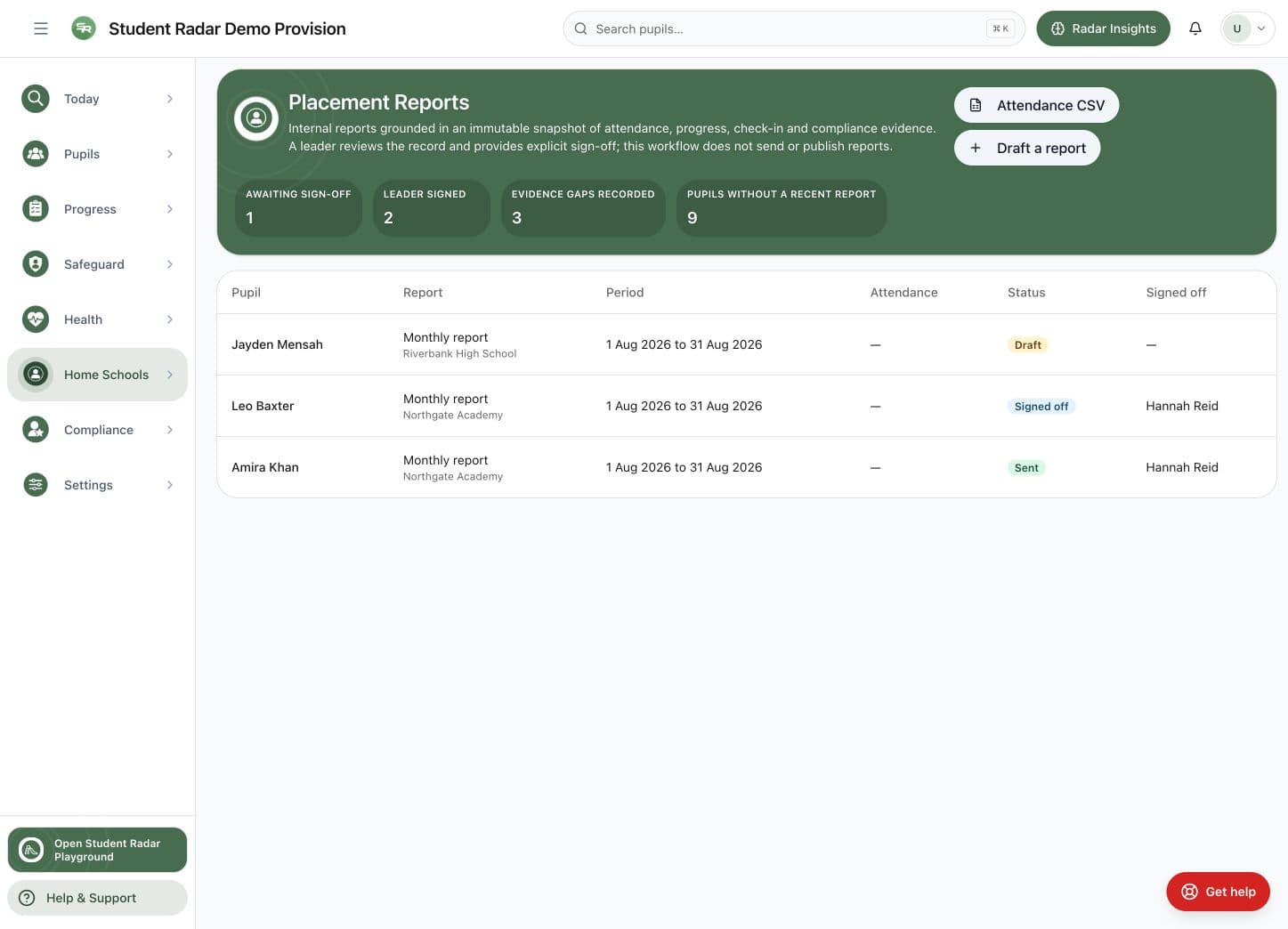Click the Period column header
1288x929 pixels.
point(625,292)
